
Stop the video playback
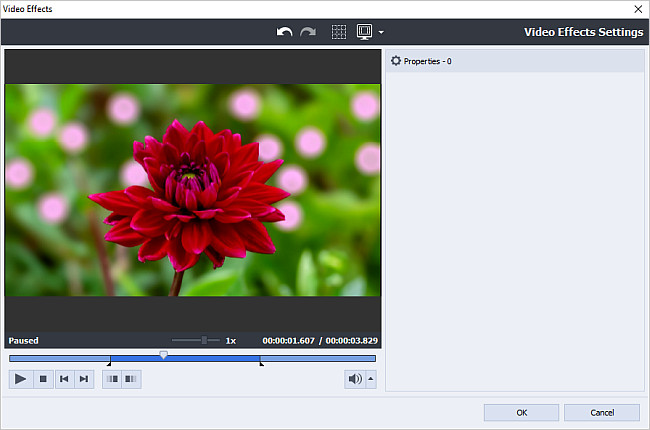[43, 379]
